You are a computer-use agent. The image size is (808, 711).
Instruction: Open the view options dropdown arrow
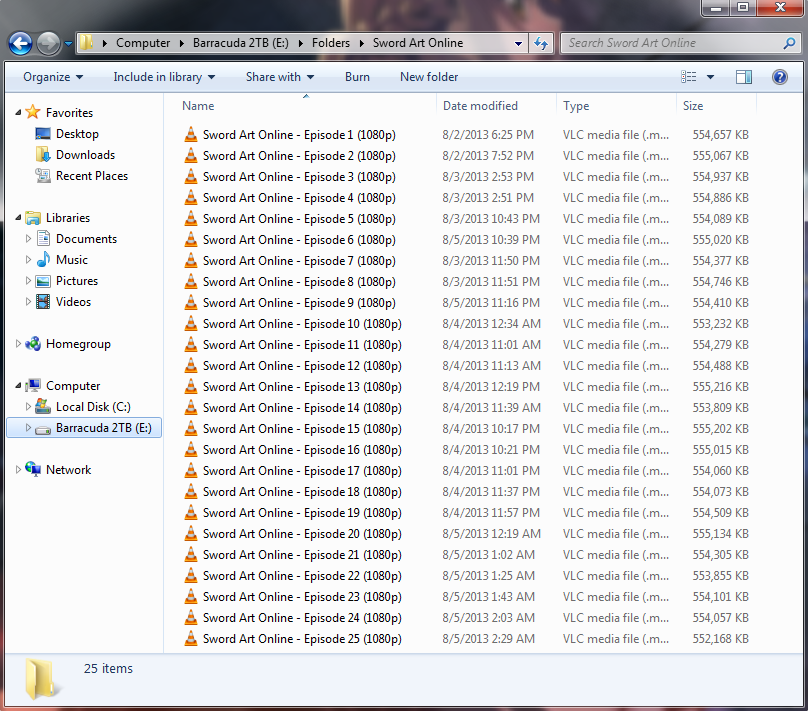pyautogui.click(x=710, y=77)
